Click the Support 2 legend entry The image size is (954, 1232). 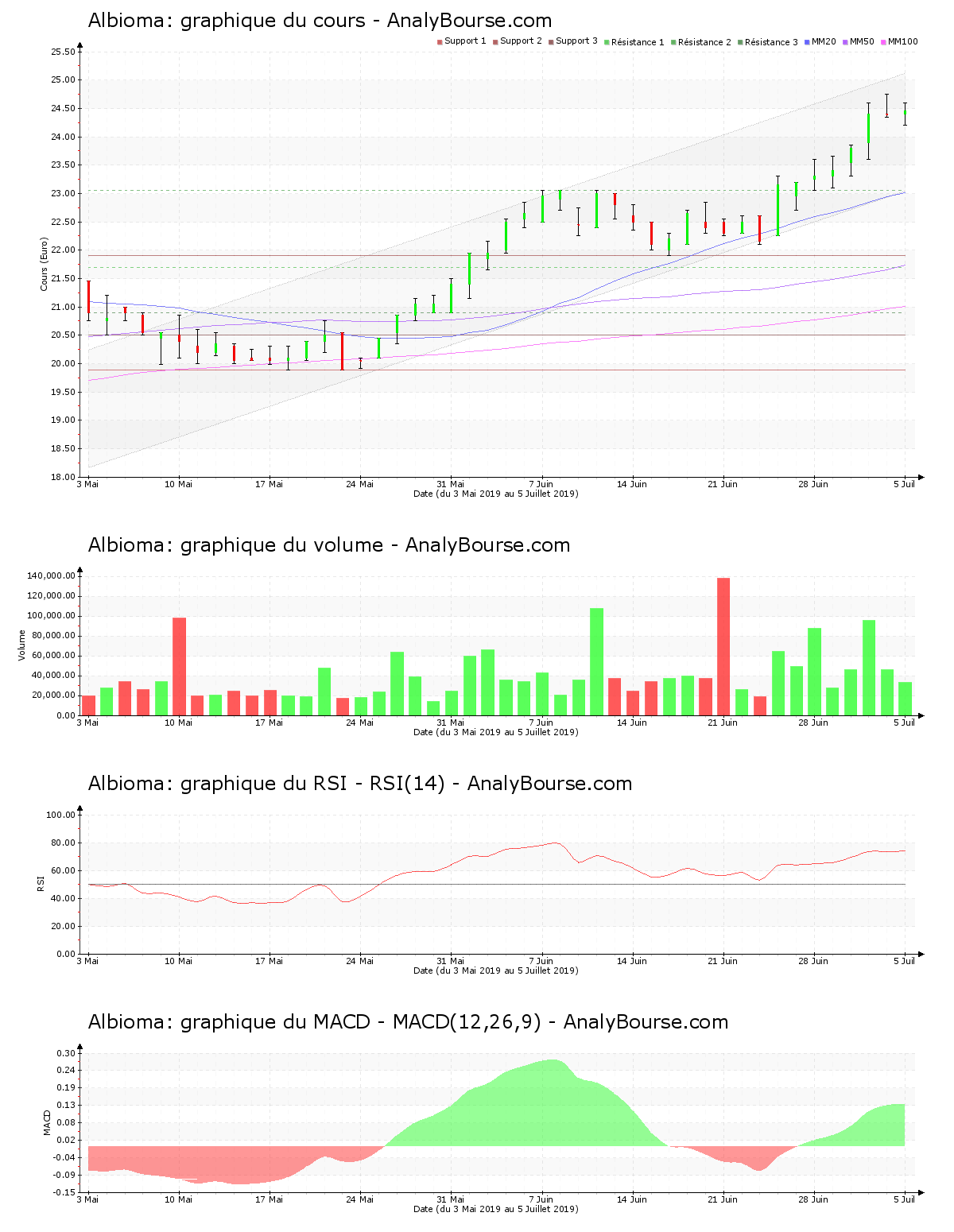tap(518, 41)
